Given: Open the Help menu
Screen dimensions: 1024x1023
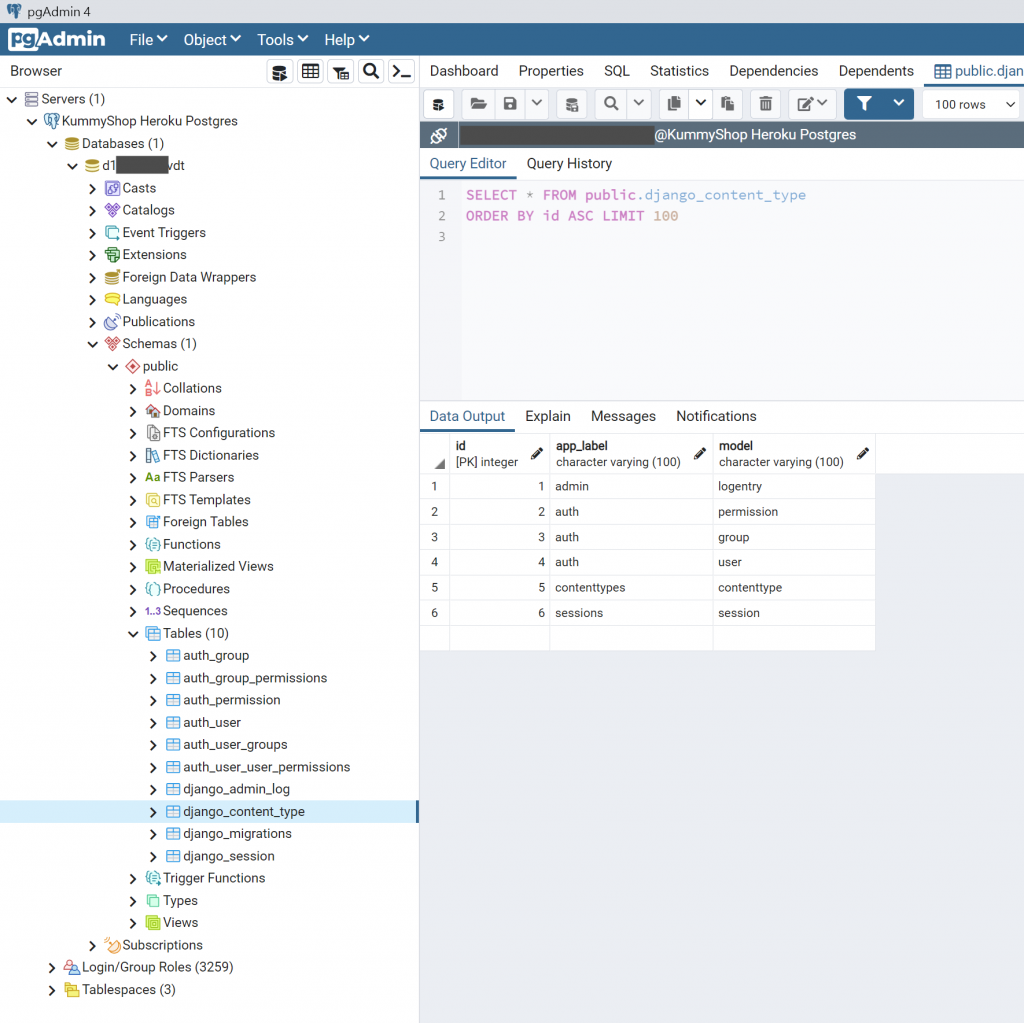Looking at the screenshot, I should tap(347, 40).
